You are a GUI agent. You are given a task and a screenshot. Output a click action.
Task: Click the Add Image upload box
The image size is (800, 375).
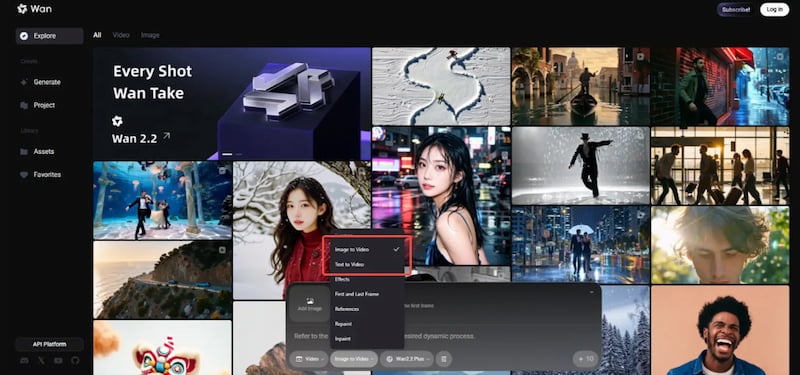click(x=310, y=305)
